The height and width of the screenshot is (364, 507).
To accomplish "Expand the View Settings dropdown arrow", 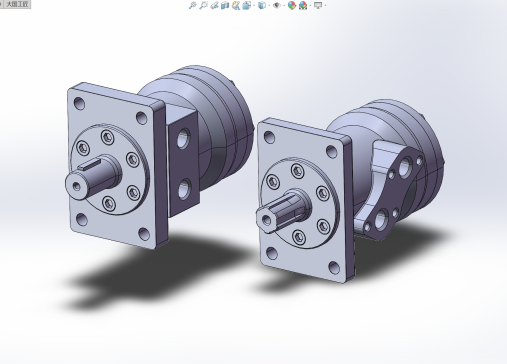I will click(x=325, y=6).
